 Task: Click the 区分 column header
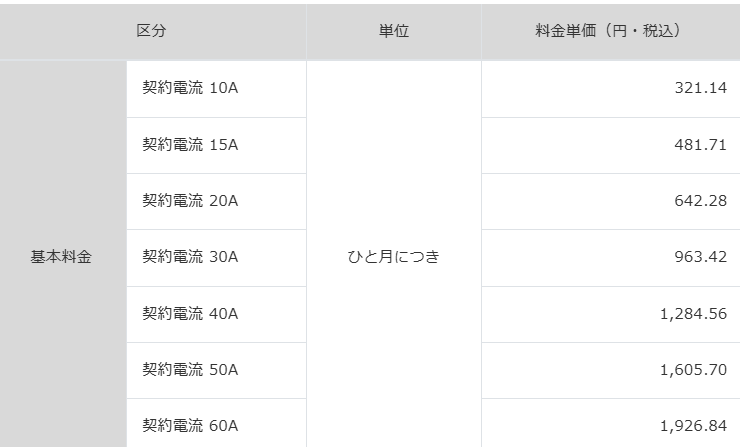click(151, 31)
